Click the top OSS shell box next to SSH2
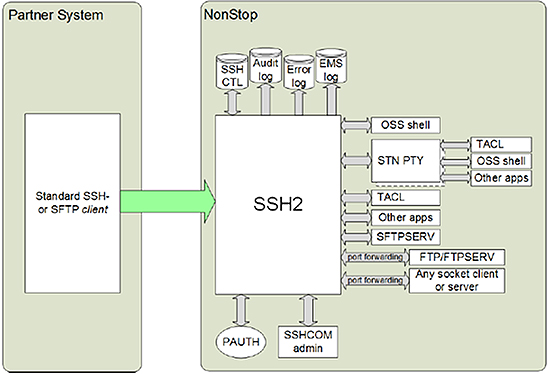The height and width of the screenshot is (374, 550). 405,125
